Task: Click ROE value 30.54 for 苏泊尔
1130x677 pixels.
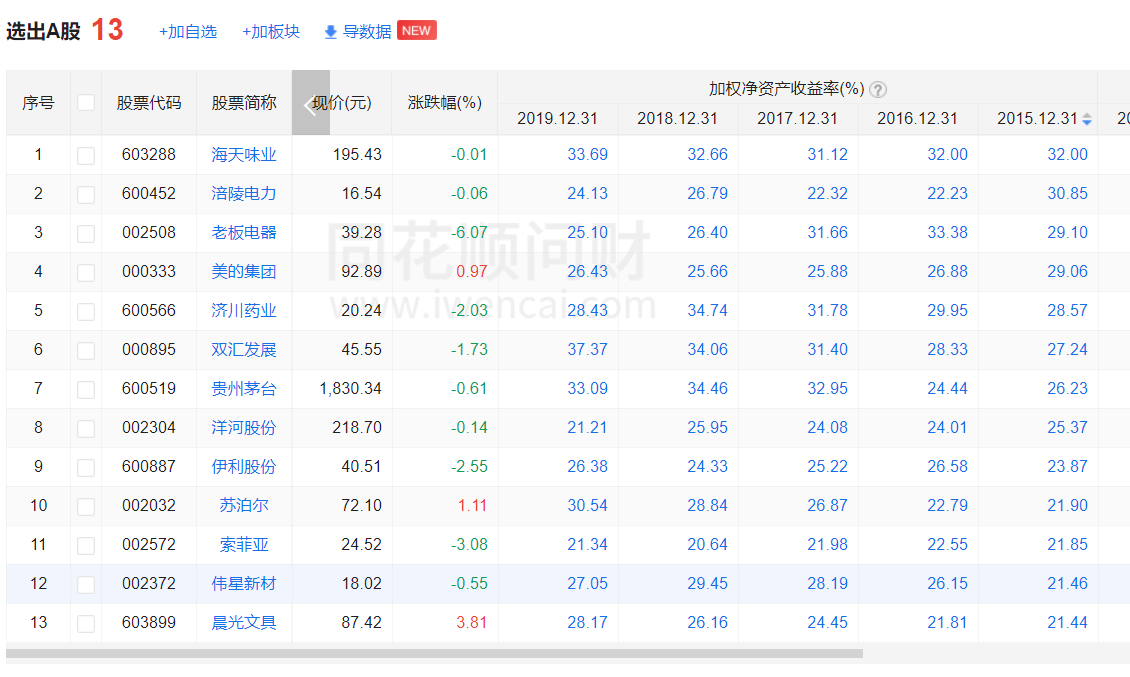Action: point(587,505)
